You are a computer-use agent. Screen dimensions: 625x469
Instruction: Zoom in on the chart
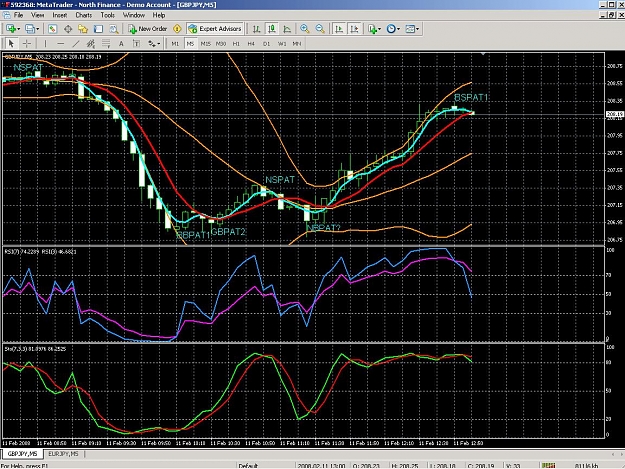[x=305, y=29]
